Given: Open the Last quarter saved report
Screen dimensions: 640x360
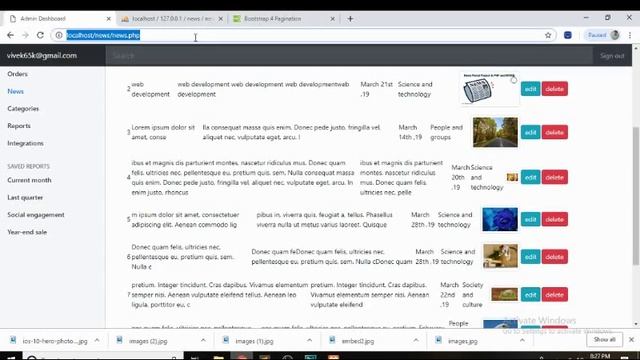Looking at the screenshot, I should pos(25,198).
